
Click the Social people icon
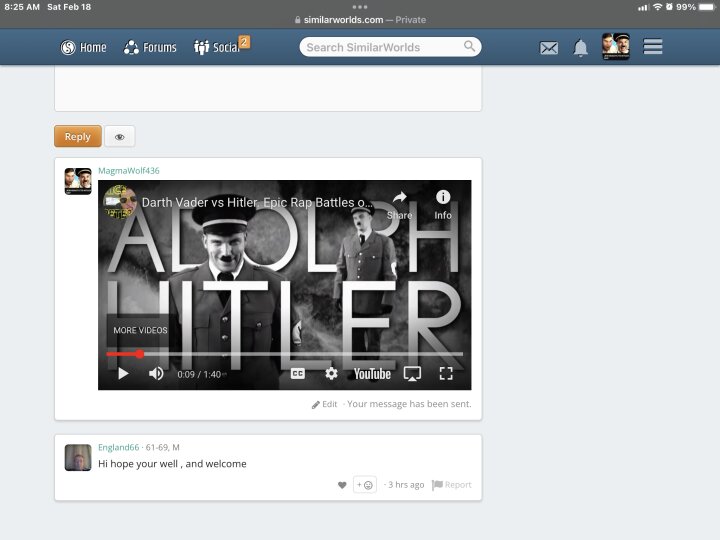201,47
